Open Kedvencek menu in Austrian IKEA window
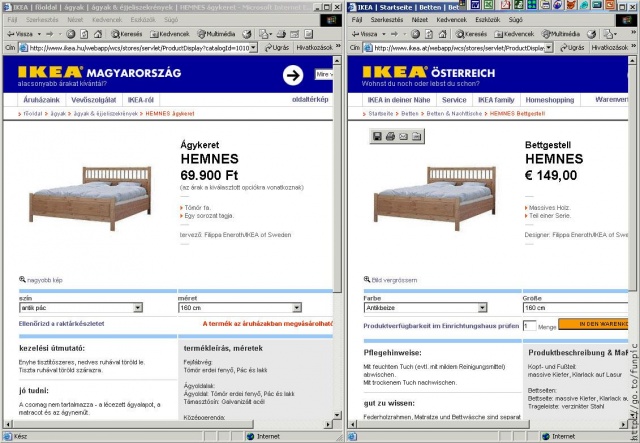Screen dimensions: 640x443 pyautogui.click(x=451, y=20)
